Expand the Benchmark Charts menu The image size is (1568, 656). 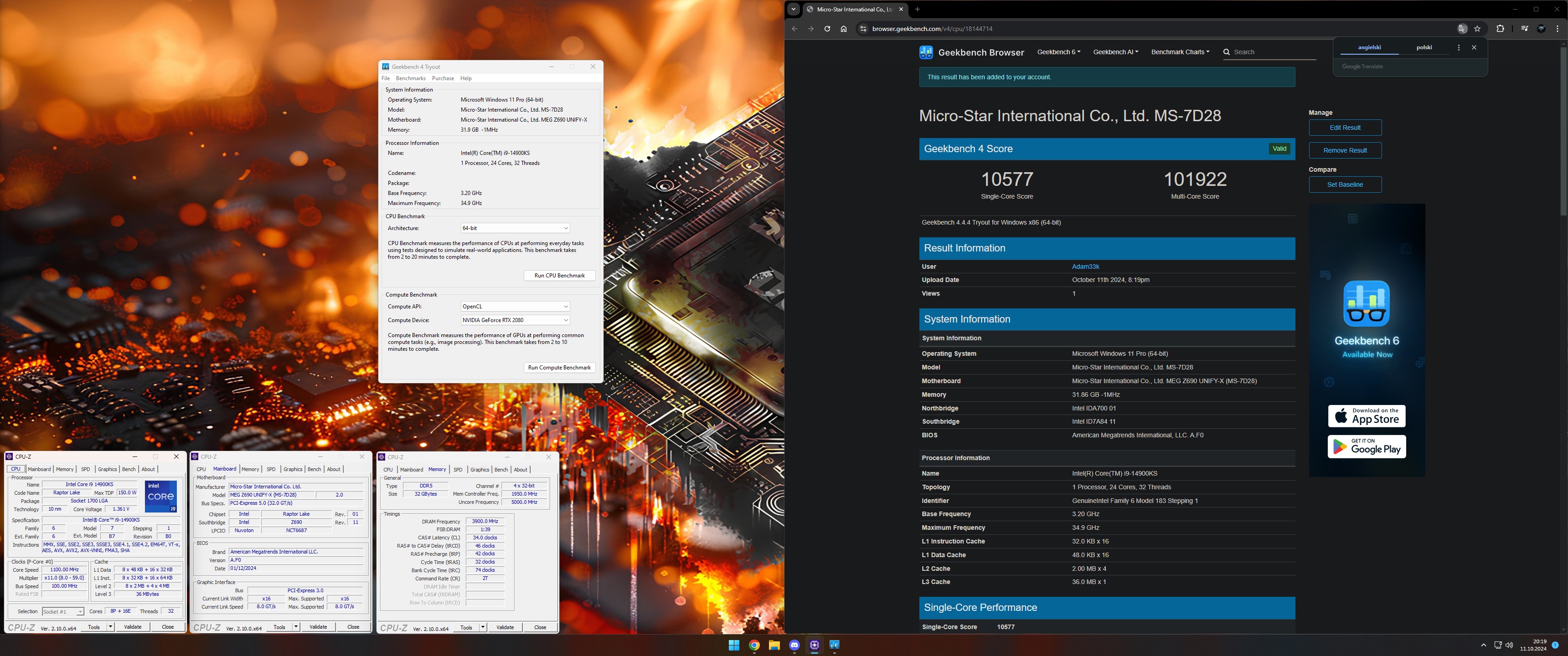coord(1180,52)
